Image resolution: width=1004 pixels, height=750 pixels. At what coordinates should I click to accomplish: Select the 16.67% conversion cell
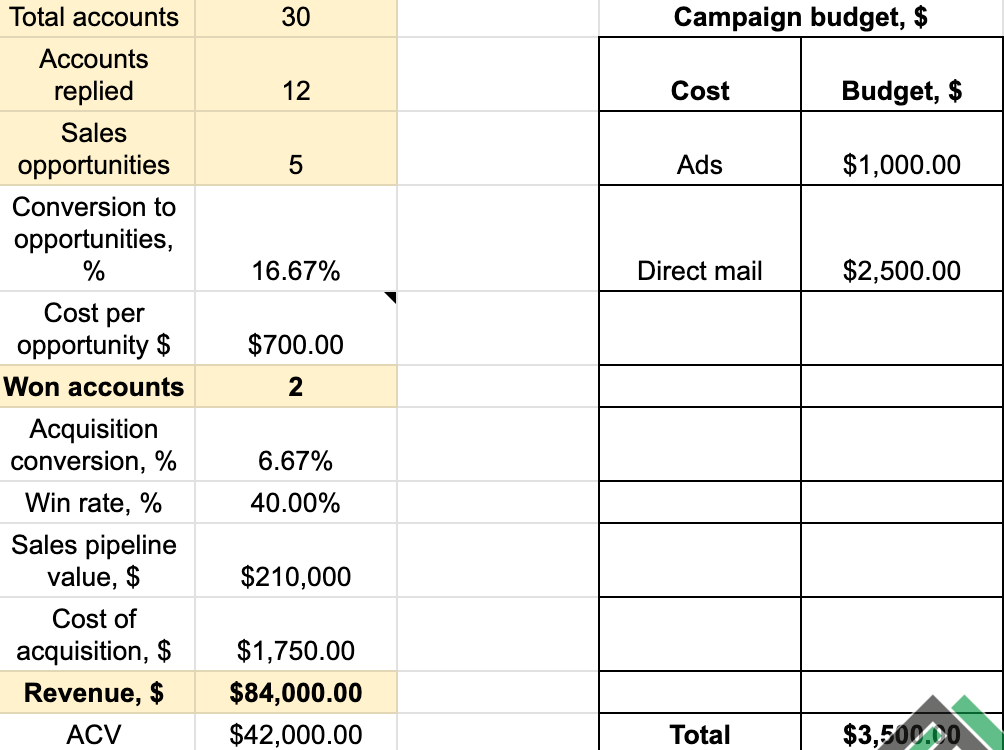296,239
